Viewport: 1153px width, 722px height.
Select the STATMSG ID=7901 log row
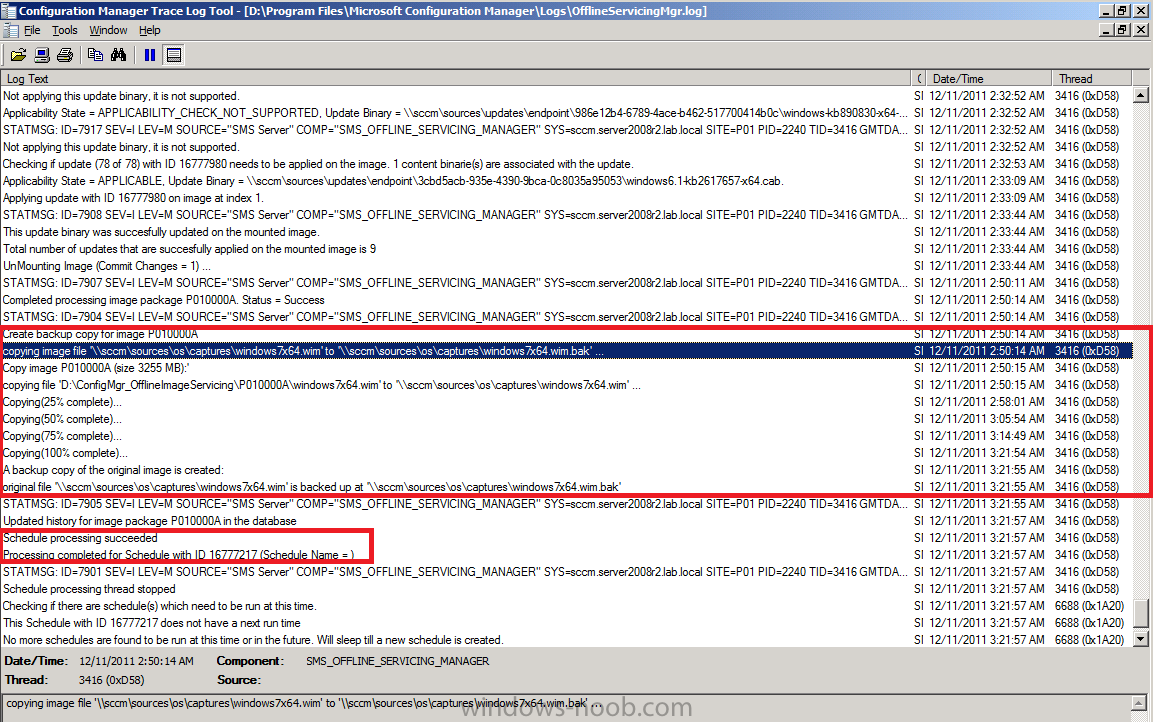[566, 572]
